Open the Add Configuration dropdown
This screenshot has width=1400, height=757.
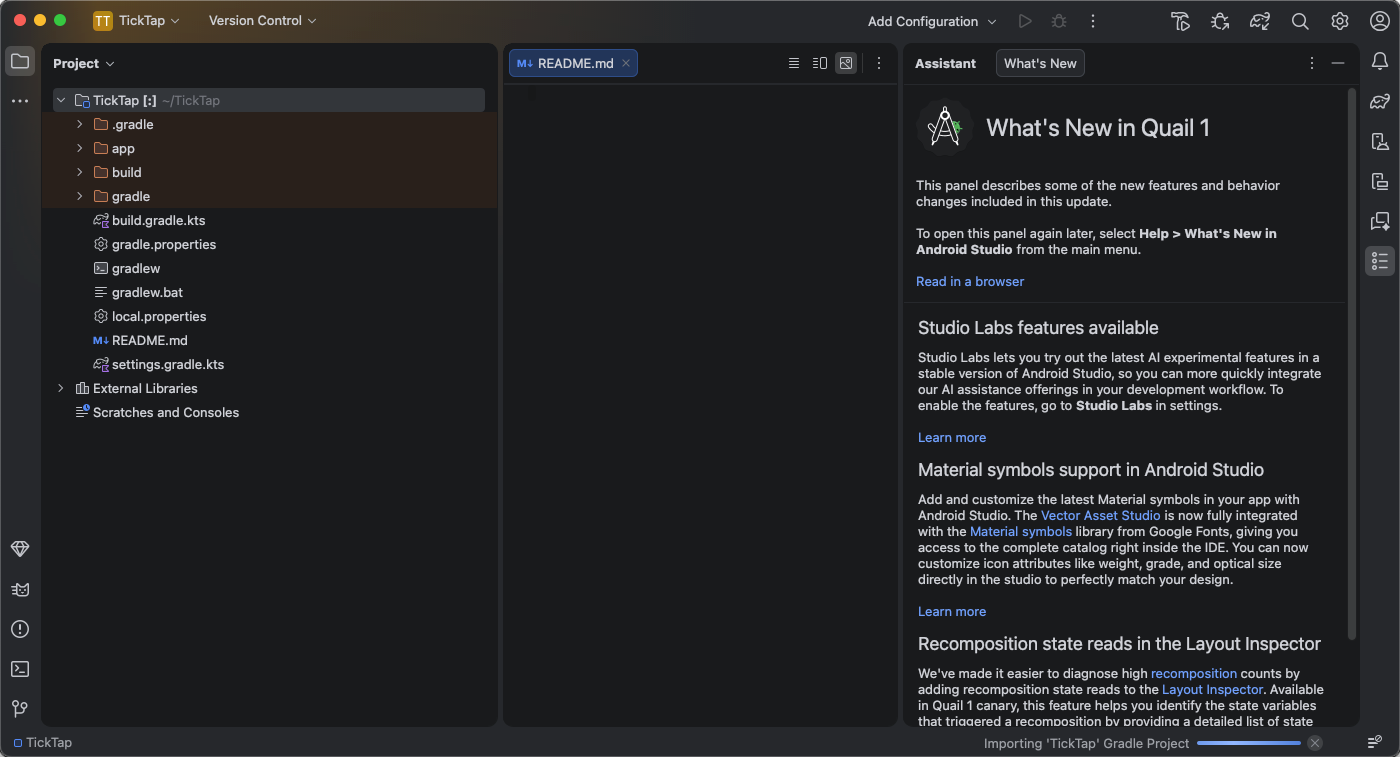tap(932, 21)
